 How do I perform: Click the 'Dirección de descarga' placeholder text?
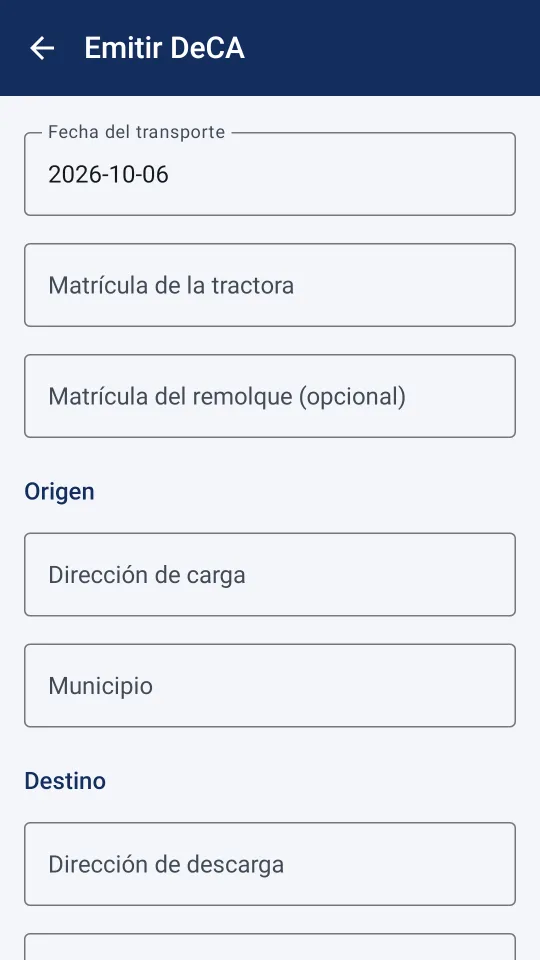(x=166, y=864)
